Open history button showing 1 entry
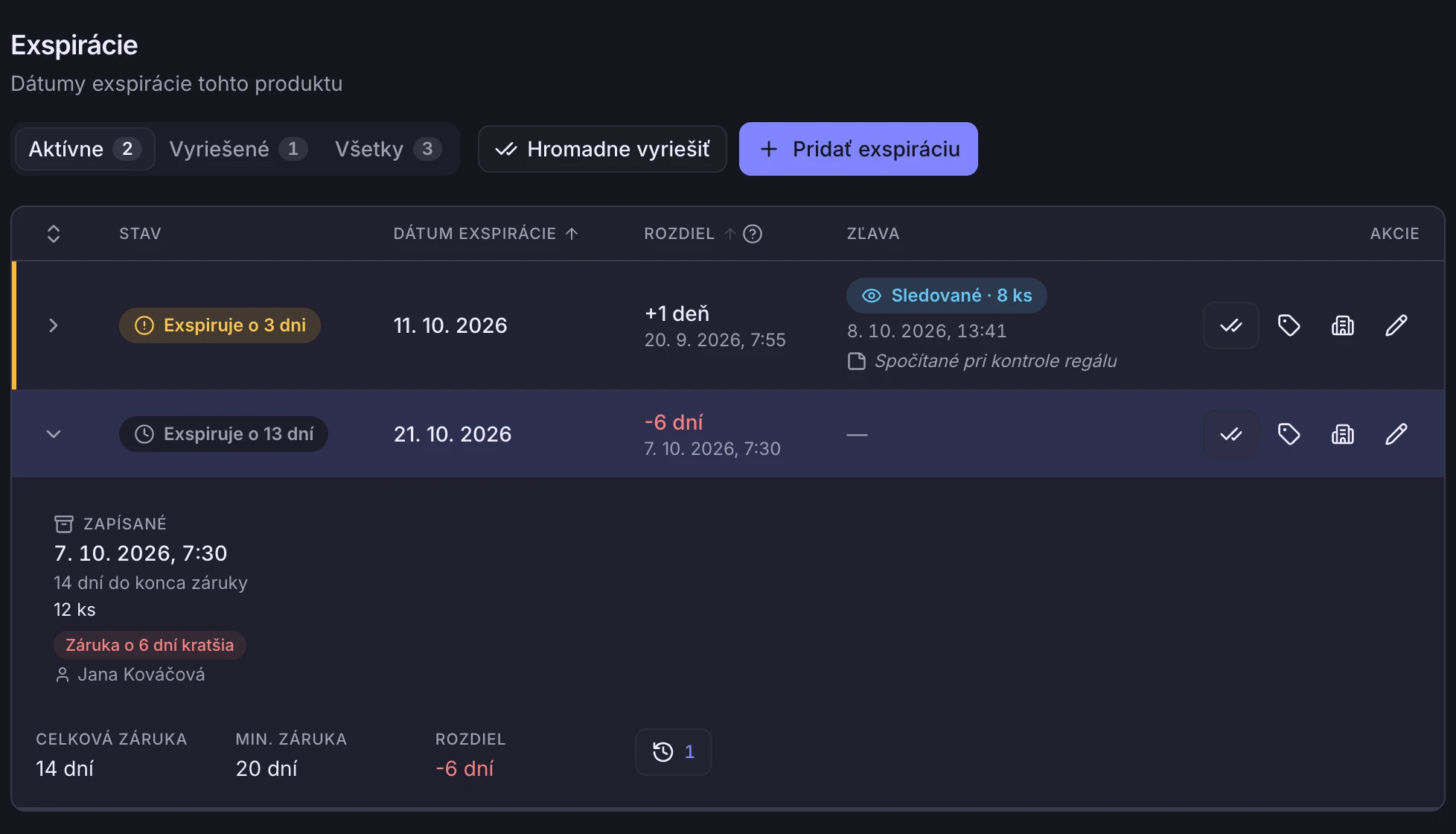 673,752
